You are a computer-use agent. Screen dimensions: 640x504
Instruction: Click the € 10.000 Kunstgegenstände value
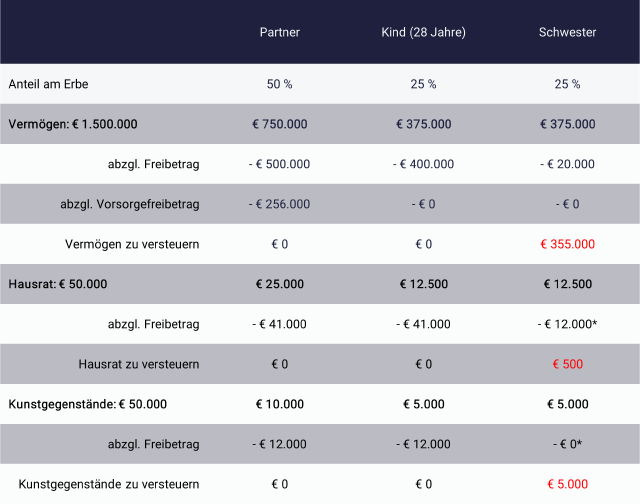pos(279,404)
